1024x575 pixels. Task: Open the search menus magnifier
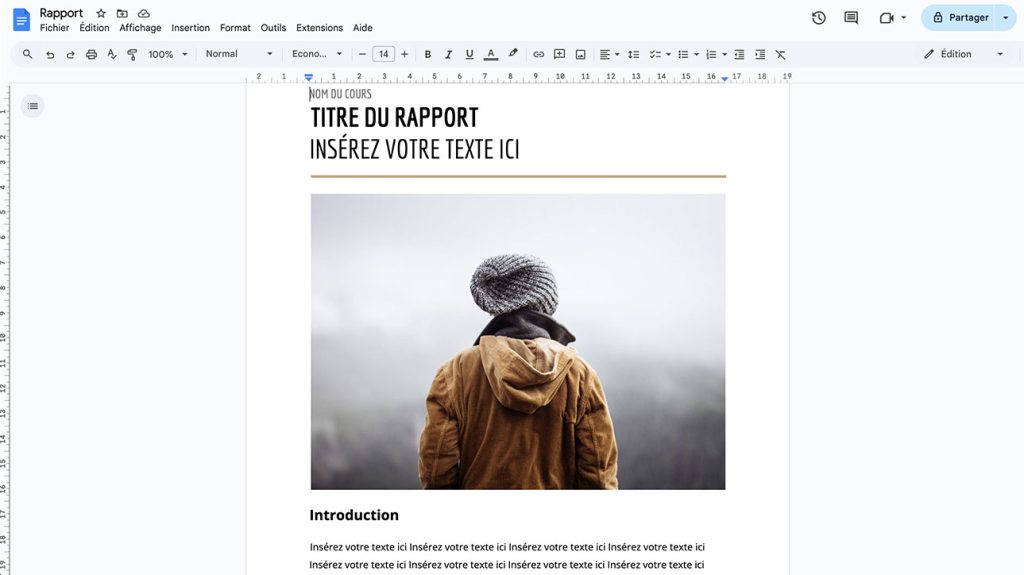[27, 54]
